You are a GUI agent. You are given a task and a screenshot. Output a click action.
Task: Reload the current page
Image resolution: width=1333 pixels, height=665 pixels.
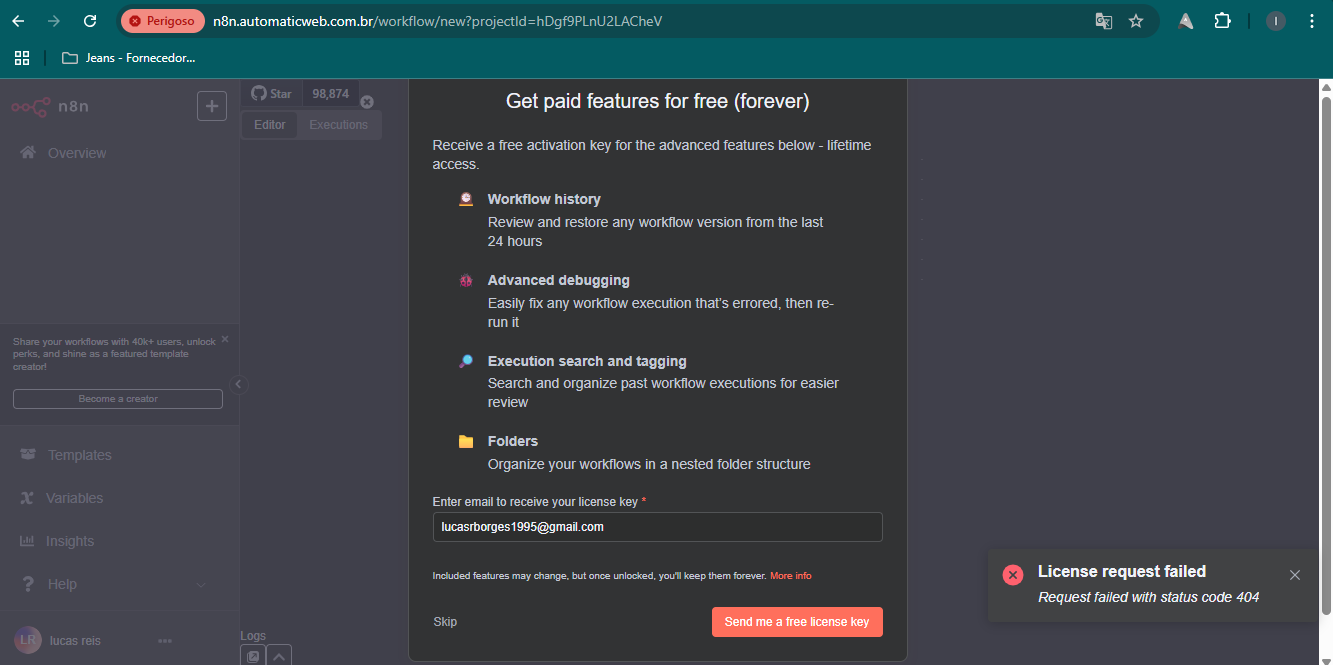[90, 21]
